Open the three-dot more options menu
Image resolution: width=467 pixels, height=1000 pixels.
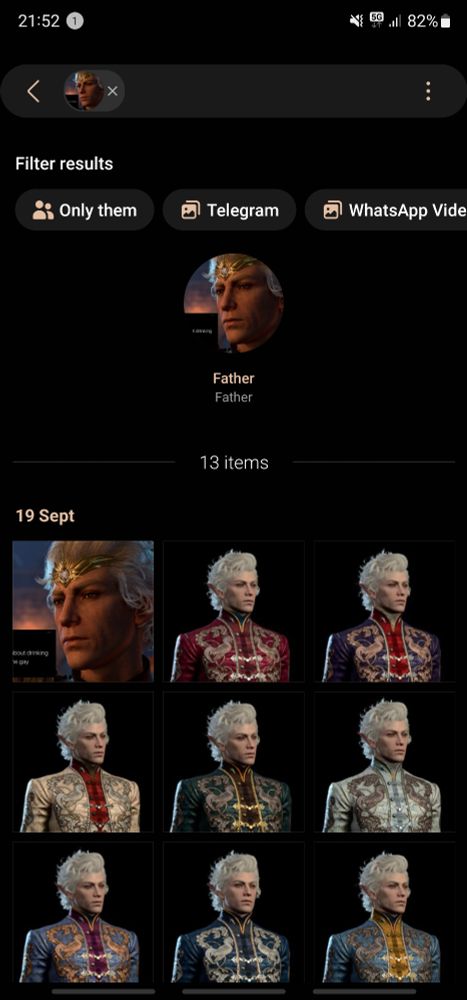[x=428, y=91]
